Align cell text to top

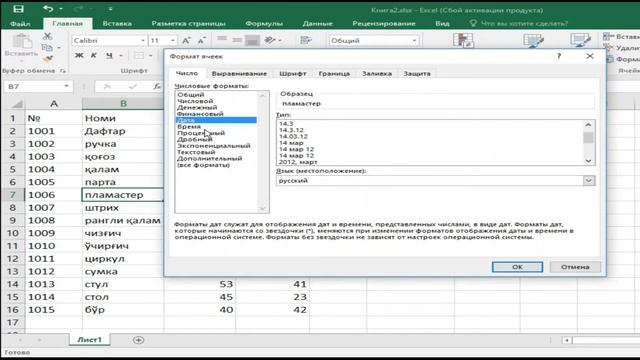click(x=222, y=40)
